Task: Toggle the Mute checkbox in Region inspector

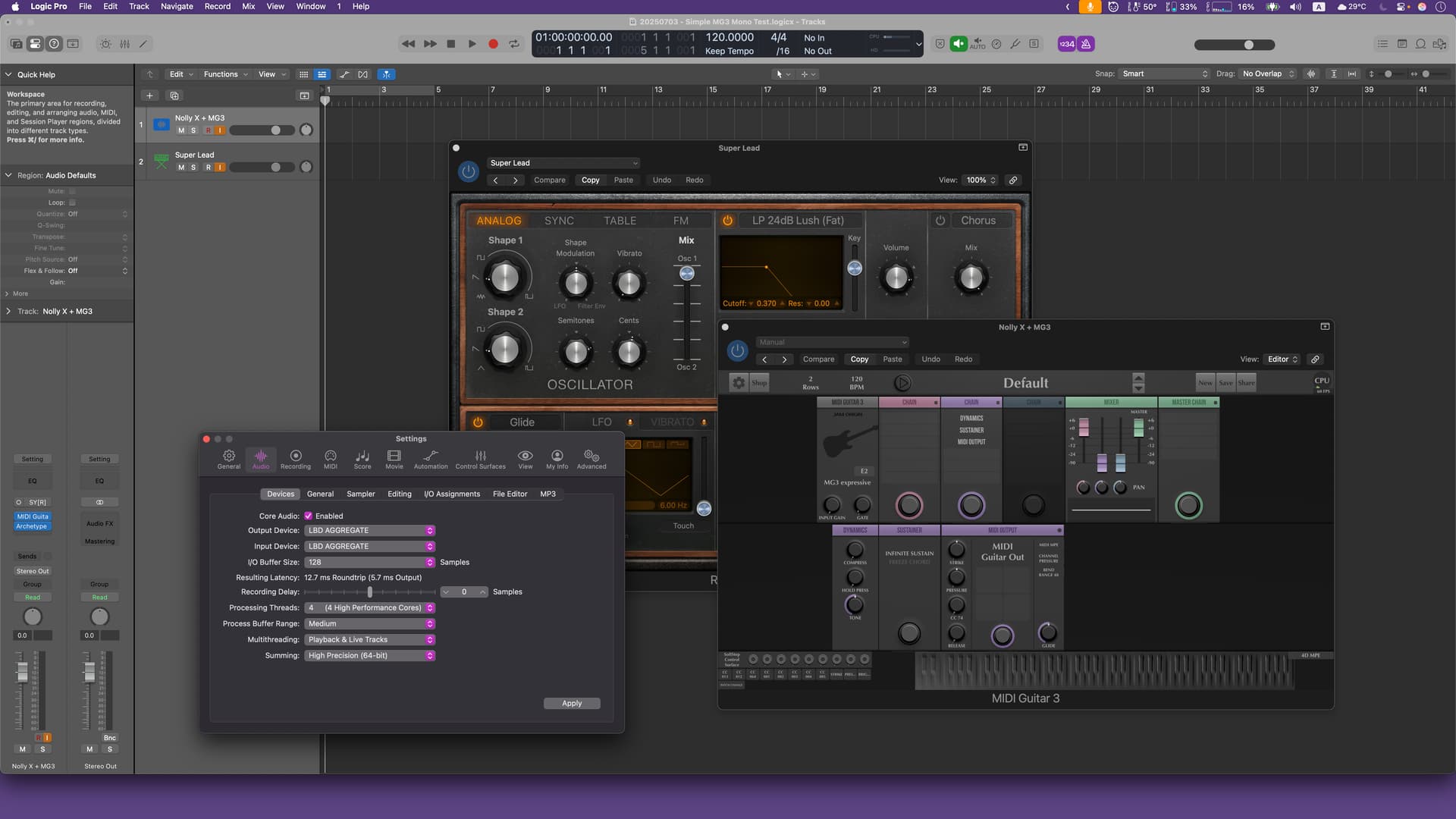Action: (72, 191)
